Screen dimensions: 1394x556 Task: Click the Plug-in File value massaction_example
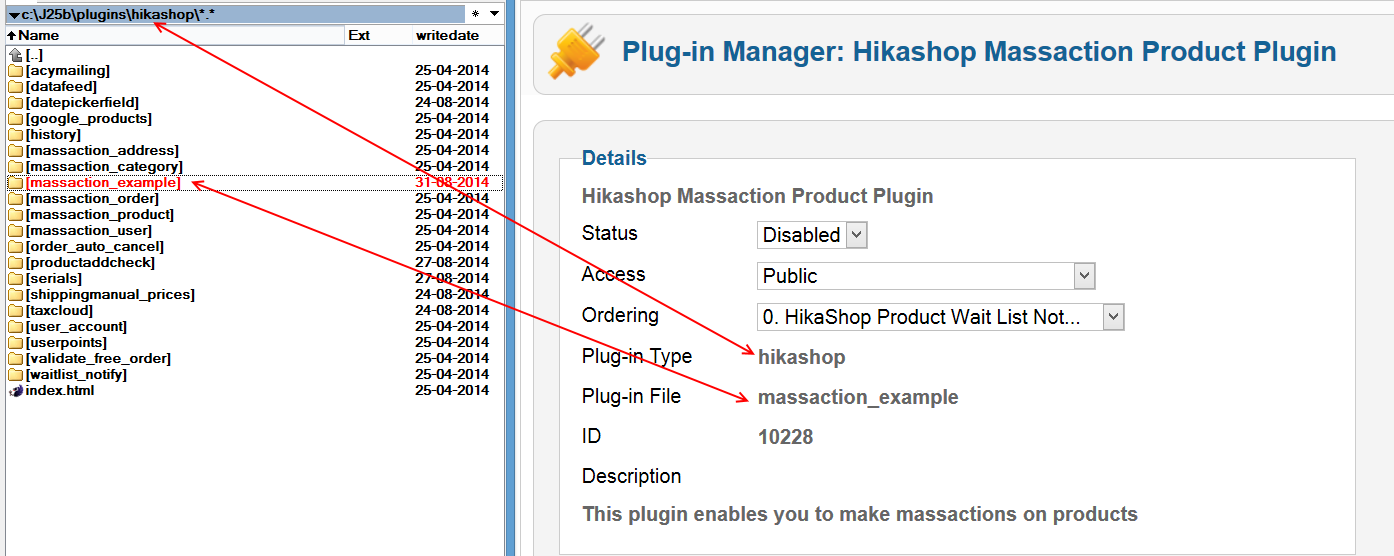pos(858,397)
